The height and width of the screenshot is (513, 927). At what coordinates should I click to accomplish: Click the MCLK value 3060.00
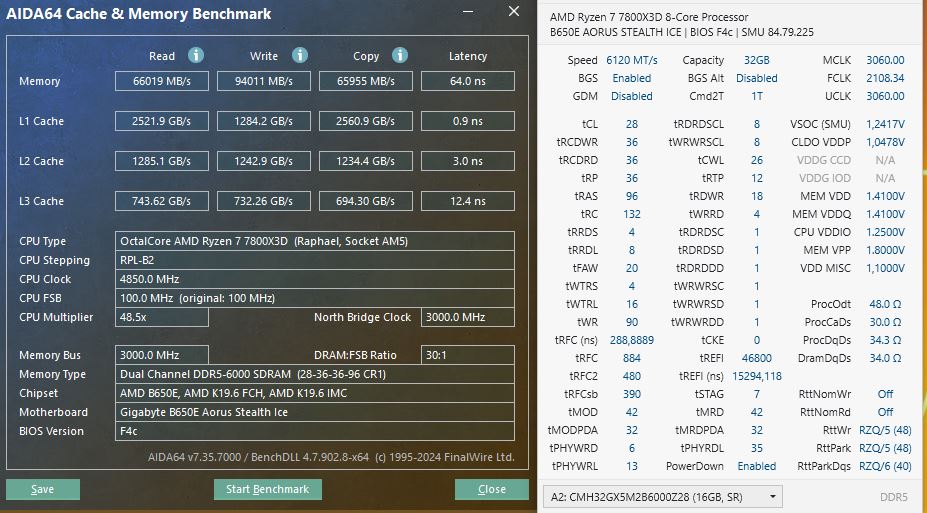885,60
